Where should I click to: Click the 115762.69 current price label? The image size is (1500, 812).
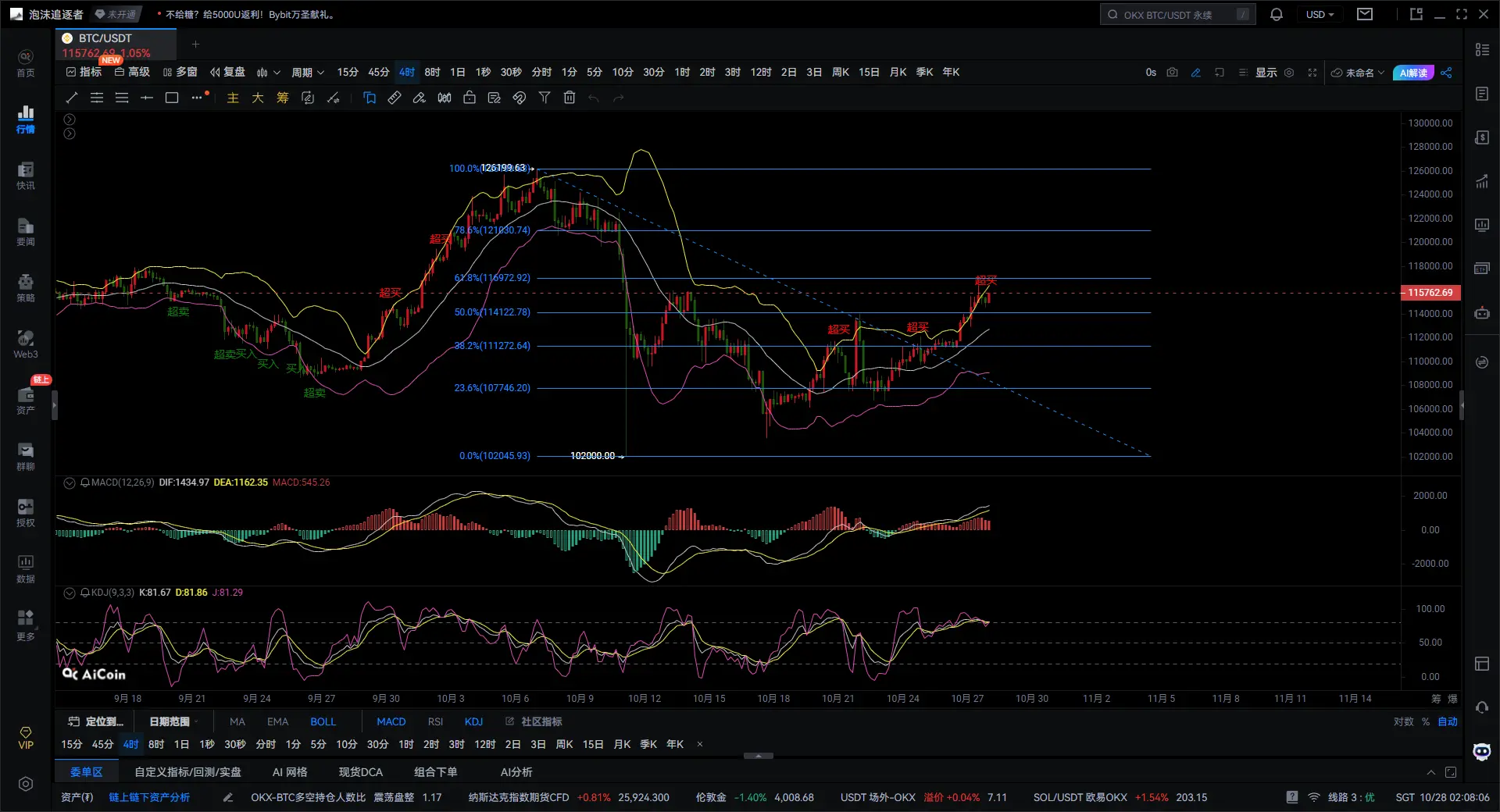coord(1430,293)
